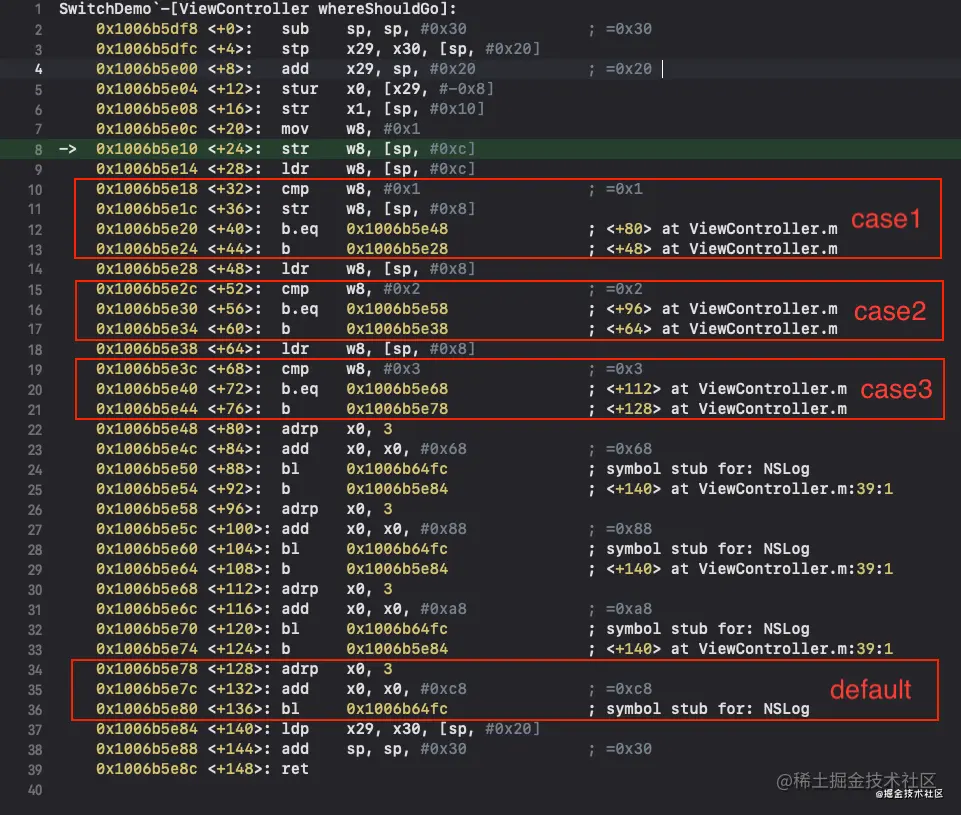This screenshot has height=815, width=961.
Task: Click branch target 0x1006b5e58 on line 16
Action: click(x=397, y=309)
